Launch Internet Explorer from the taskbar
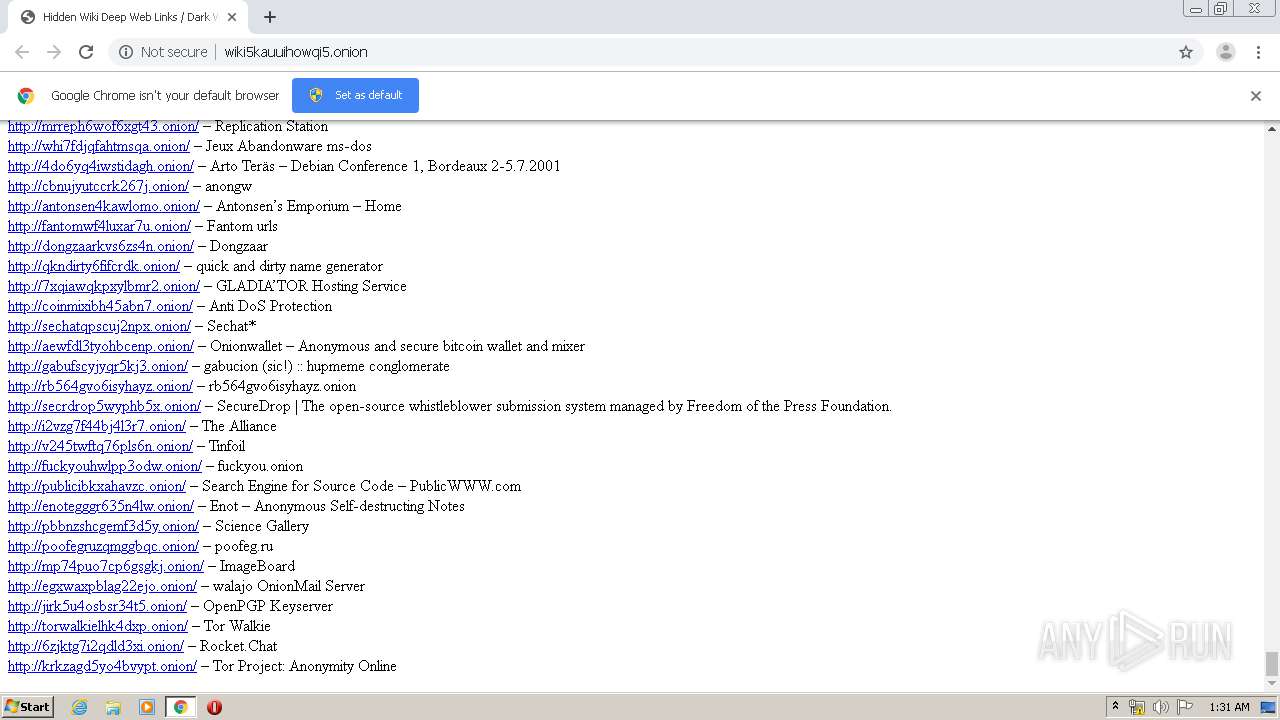 tap(80, 707)
